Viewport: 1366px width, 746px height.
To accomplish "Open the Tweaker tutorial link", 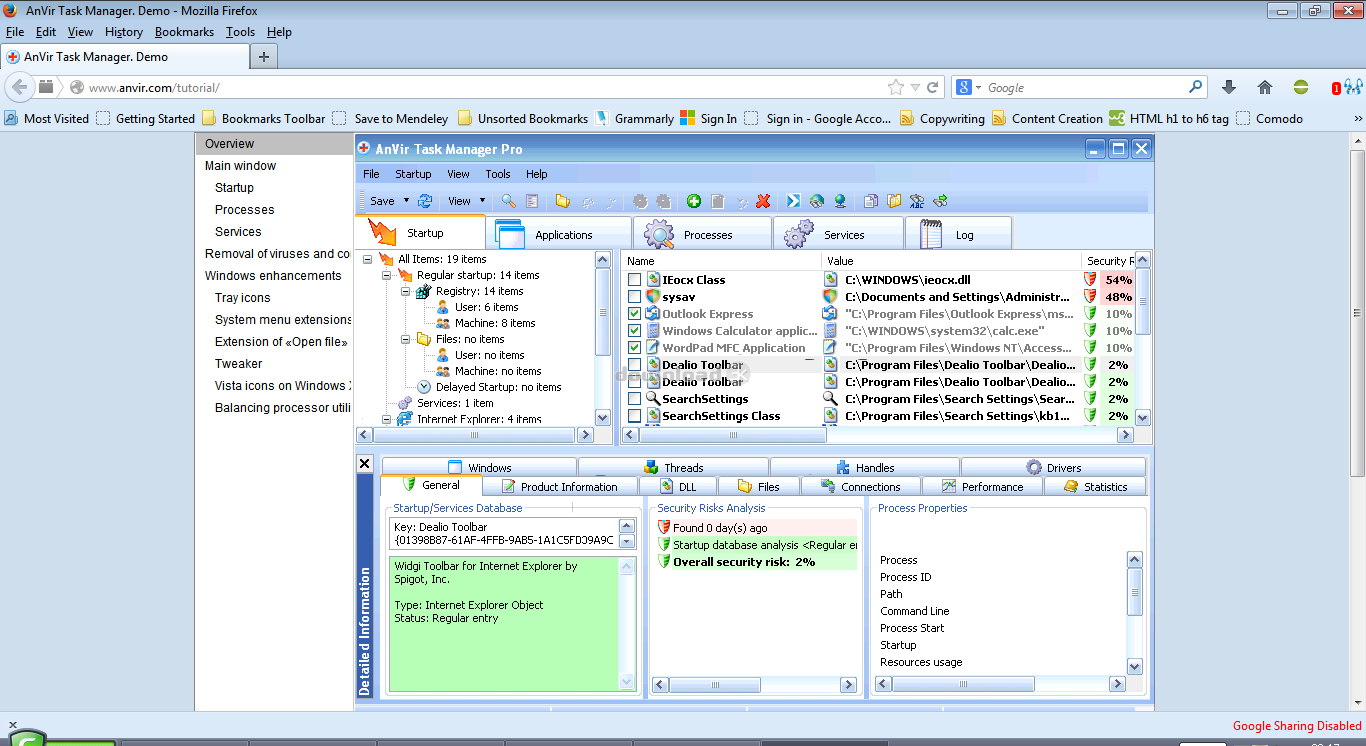I will point(238,364).
